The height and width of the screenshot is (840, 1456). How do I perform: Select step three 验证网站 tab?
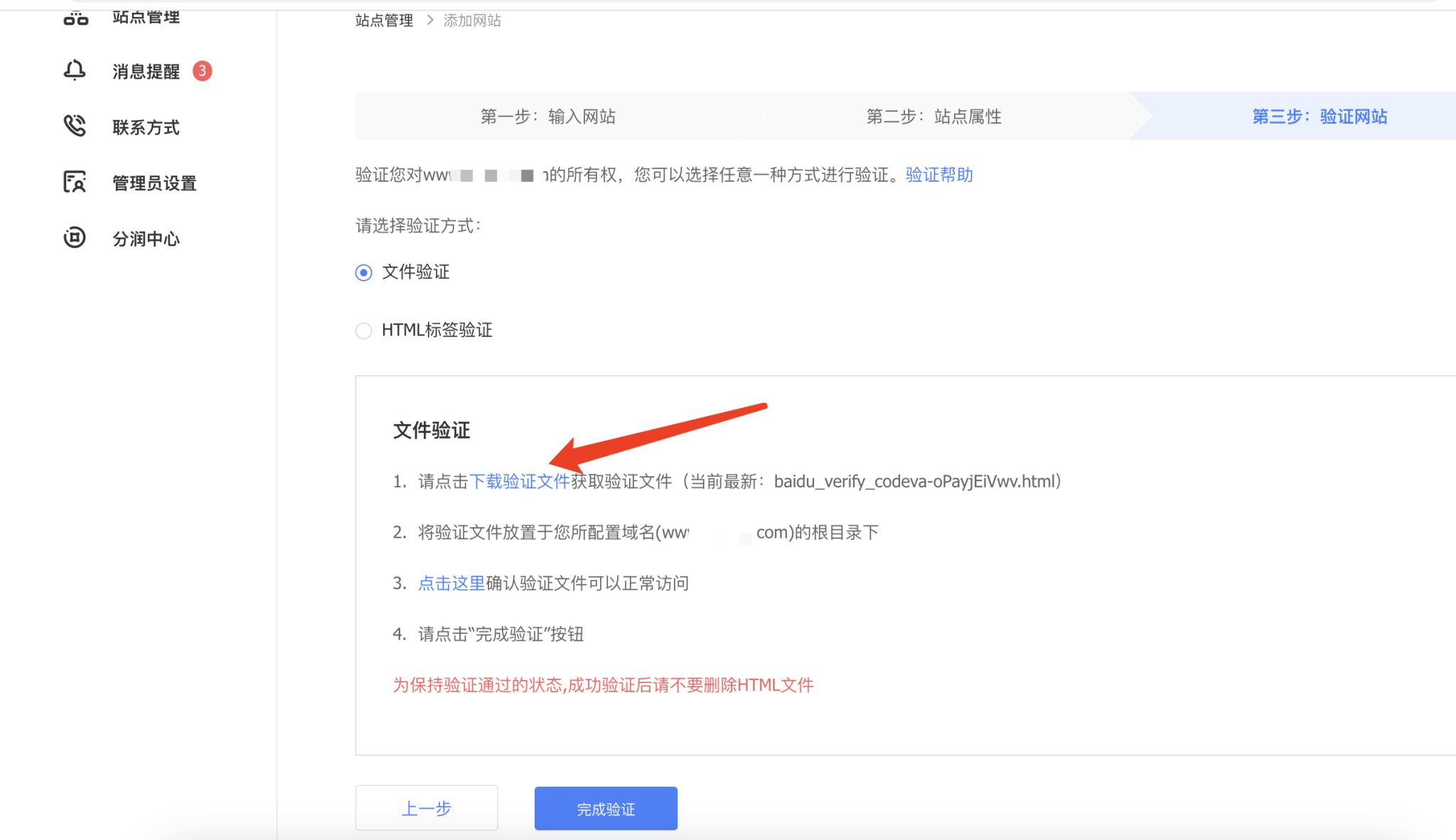1319,117
